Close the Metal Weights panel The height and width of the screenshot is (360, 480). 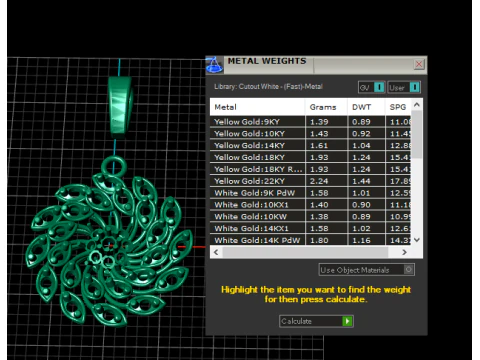pyautogui.click(x=419, y=64)
